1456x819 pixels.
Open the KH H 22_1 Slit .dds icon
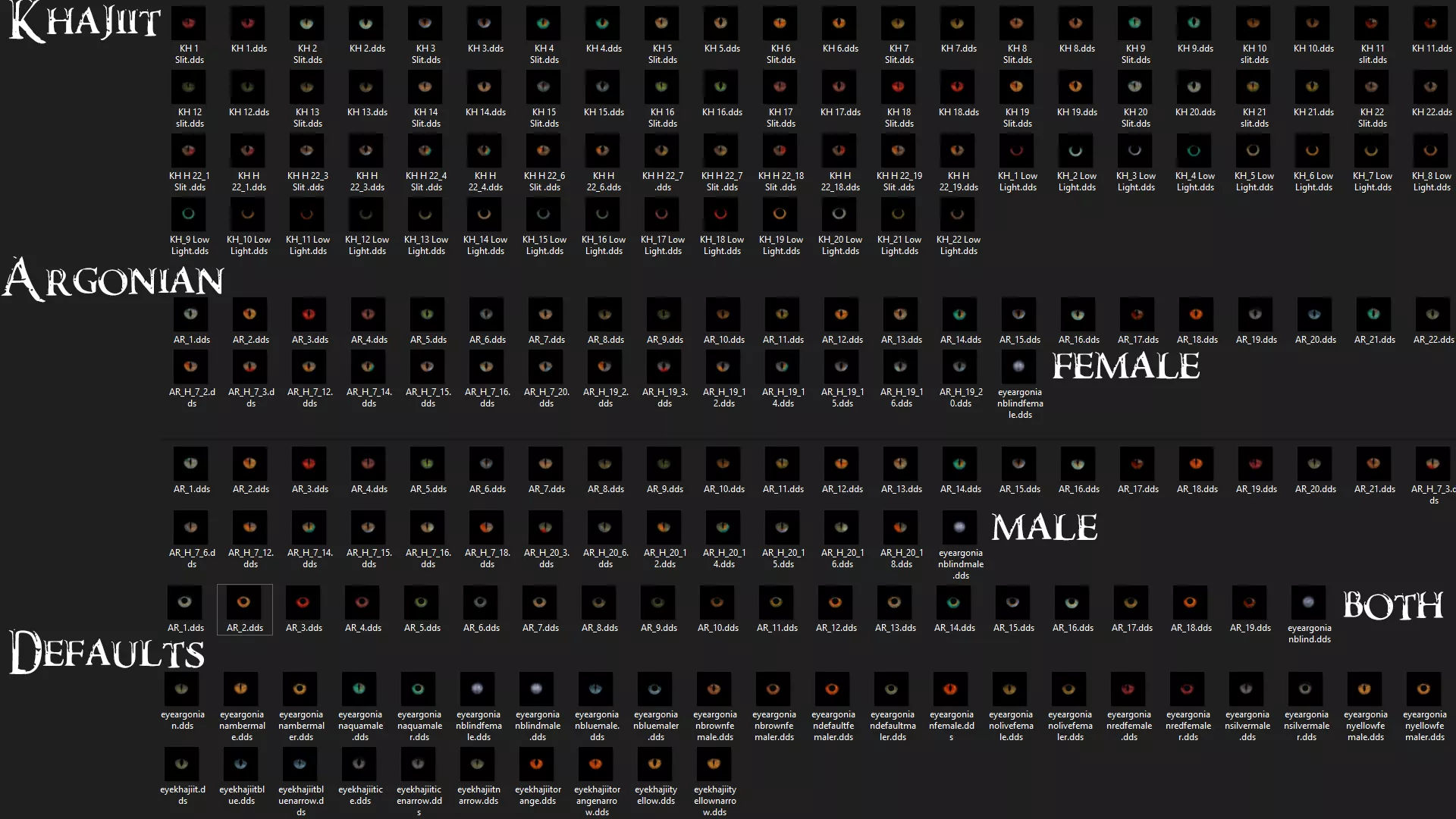[189, 151]
